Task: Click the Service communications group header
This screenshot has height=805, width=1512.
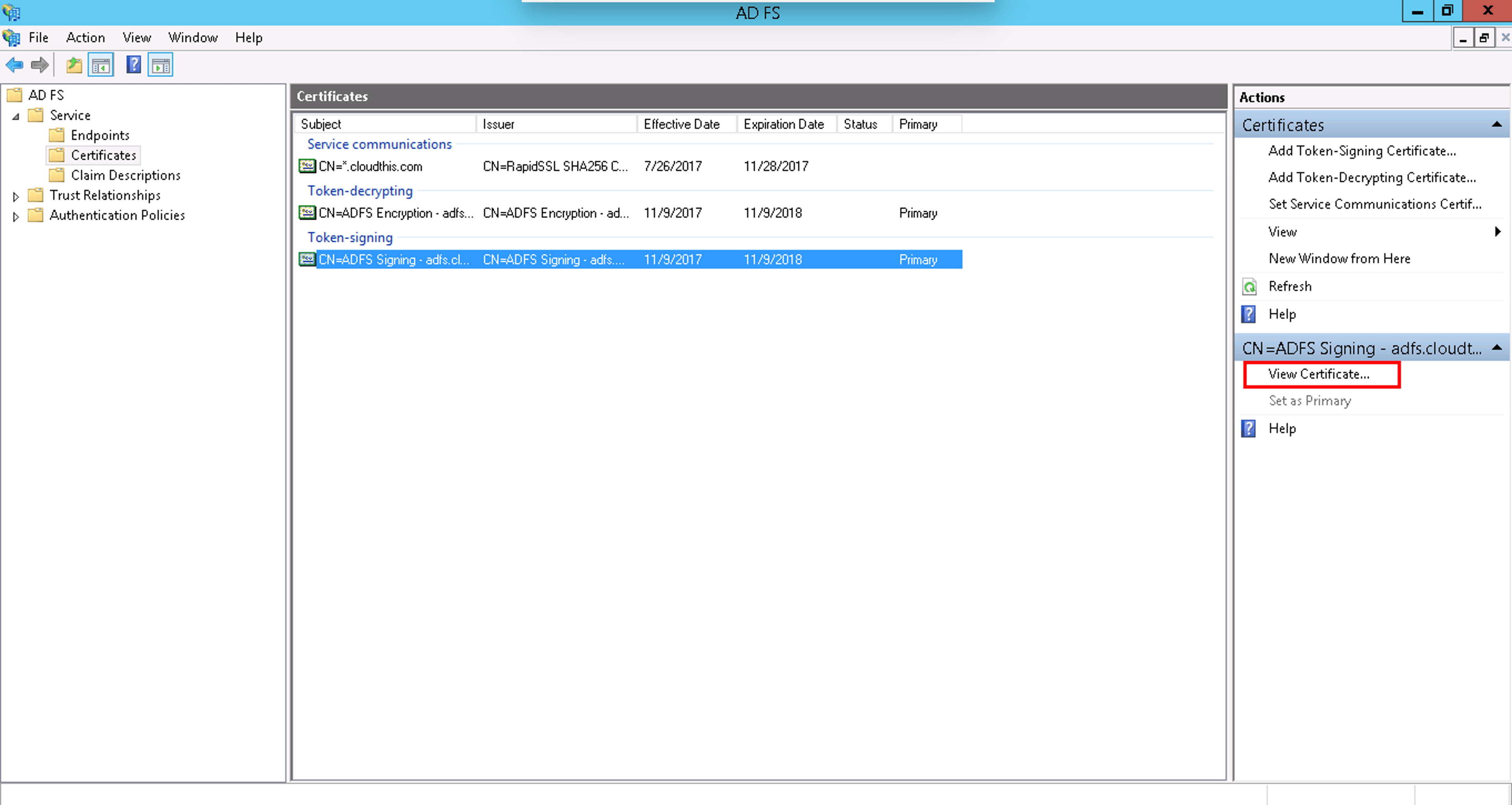Action: [x=380, y=144]
